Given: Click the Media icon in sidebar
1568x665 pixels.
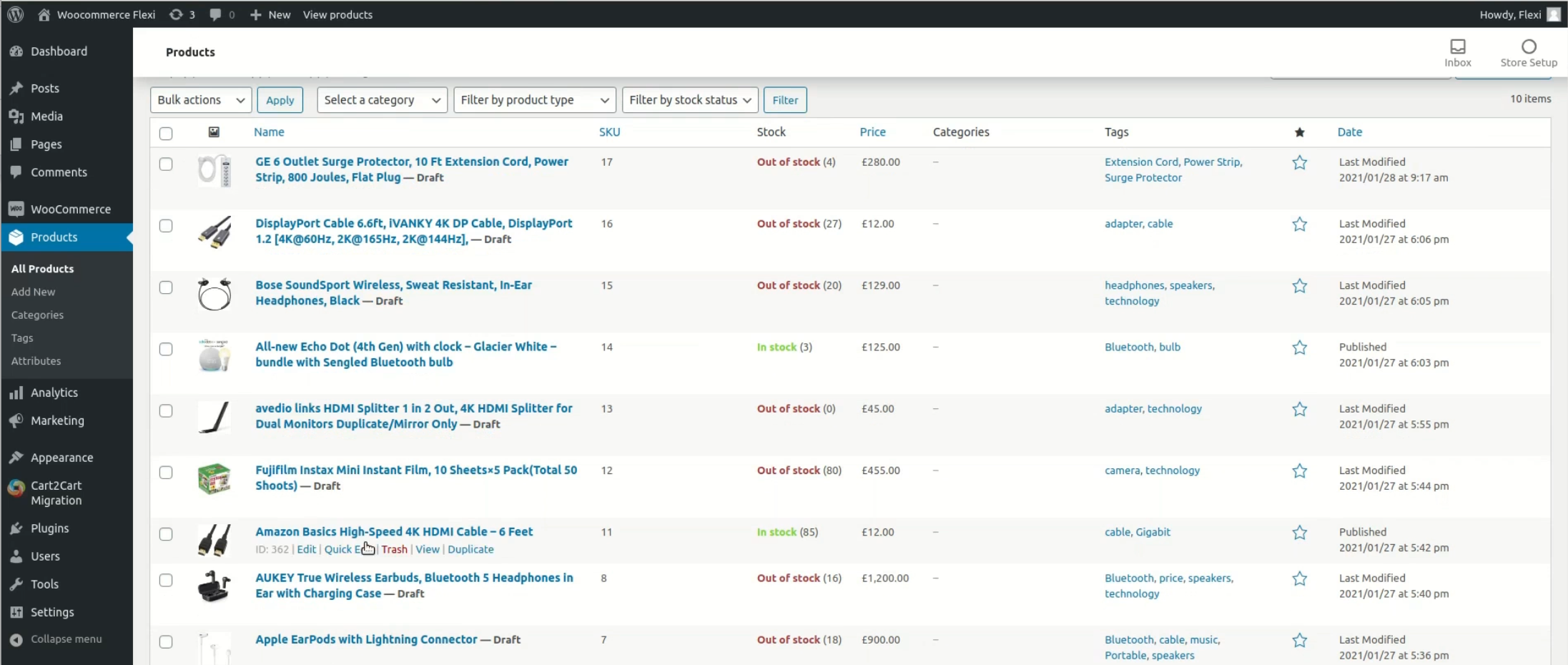Looking at the screenshot, I should click(x=16, y=117).
